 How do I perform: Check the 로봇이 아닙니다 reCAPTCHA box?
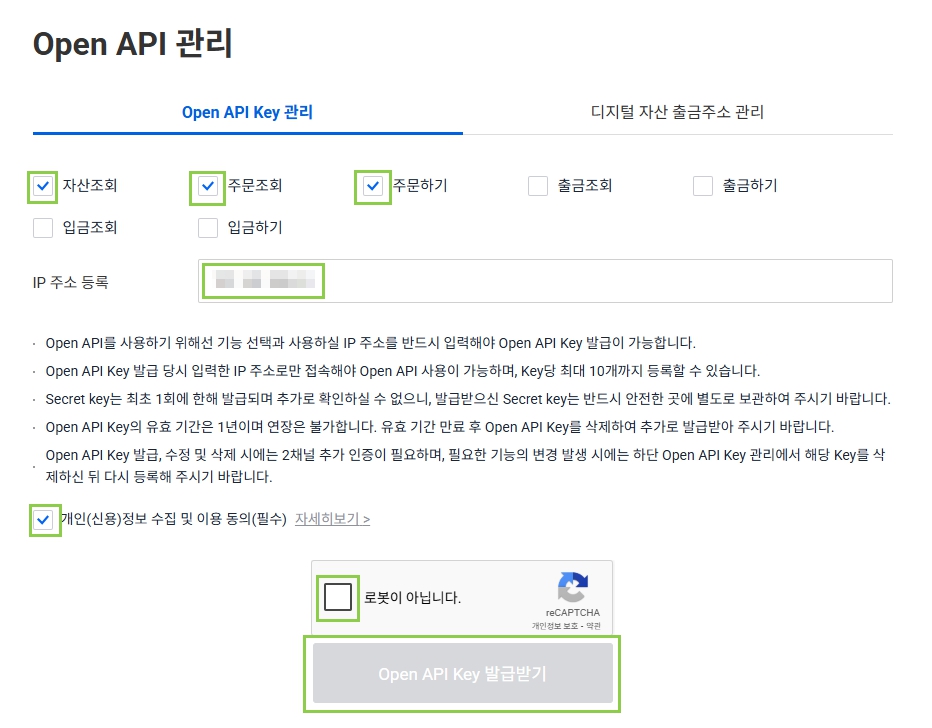coord(338,598)
